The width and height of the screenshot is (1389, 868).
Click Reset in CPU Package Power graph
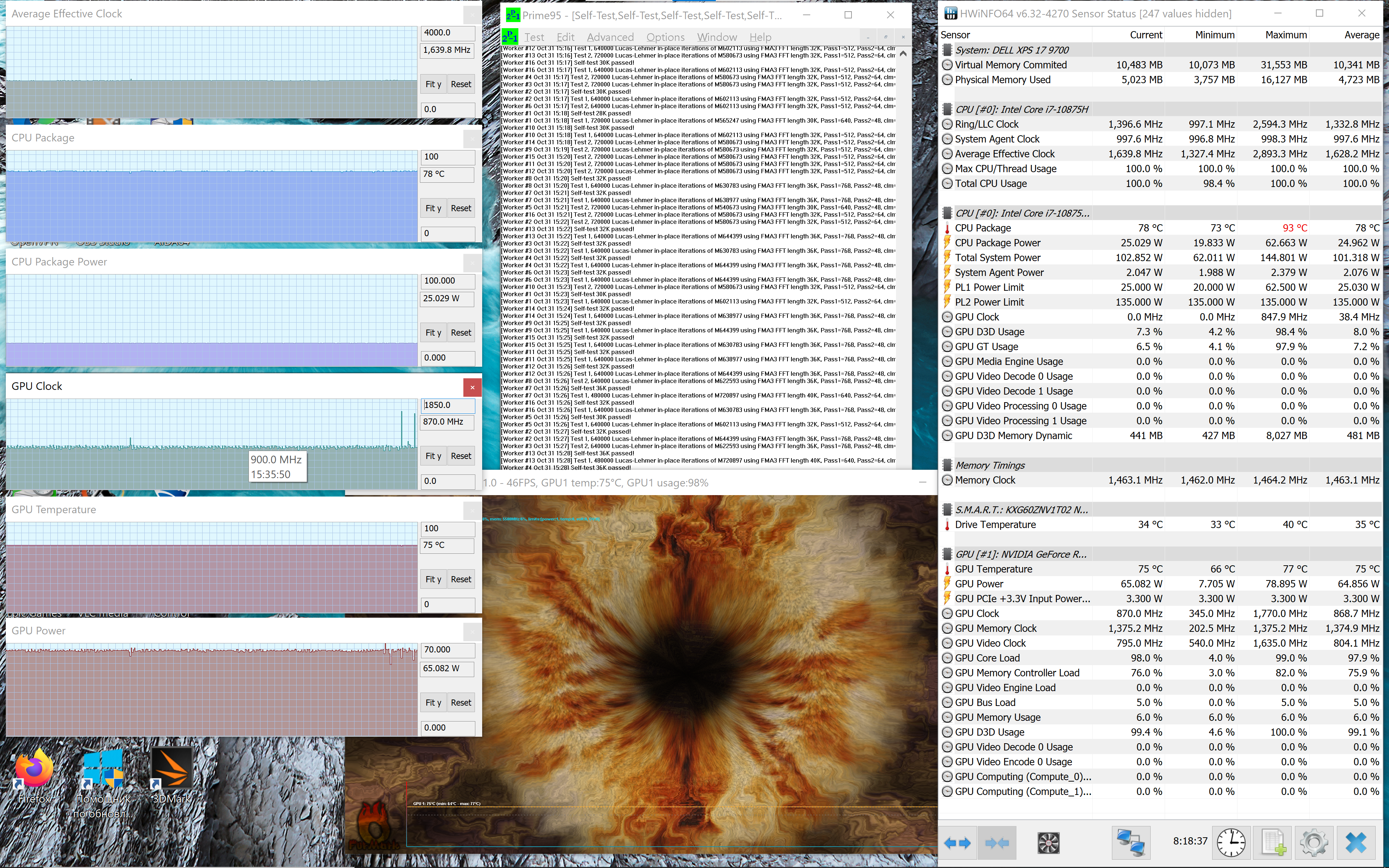coord(461,333)
